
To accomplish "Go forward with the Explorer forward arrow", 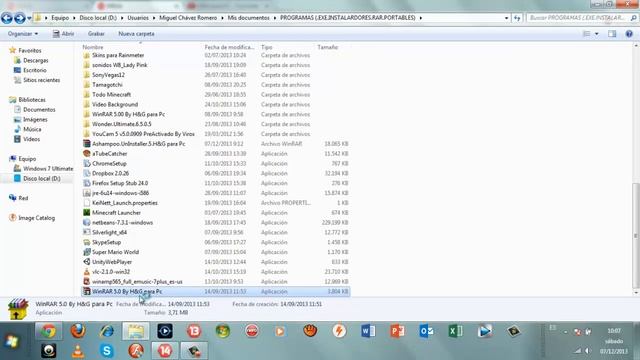I will point(19,18).
